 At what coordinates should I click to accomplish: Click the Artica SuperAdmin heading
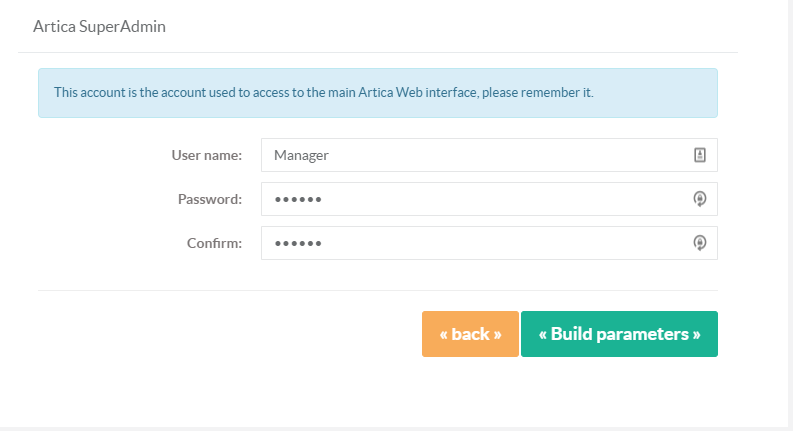(100, 26)
